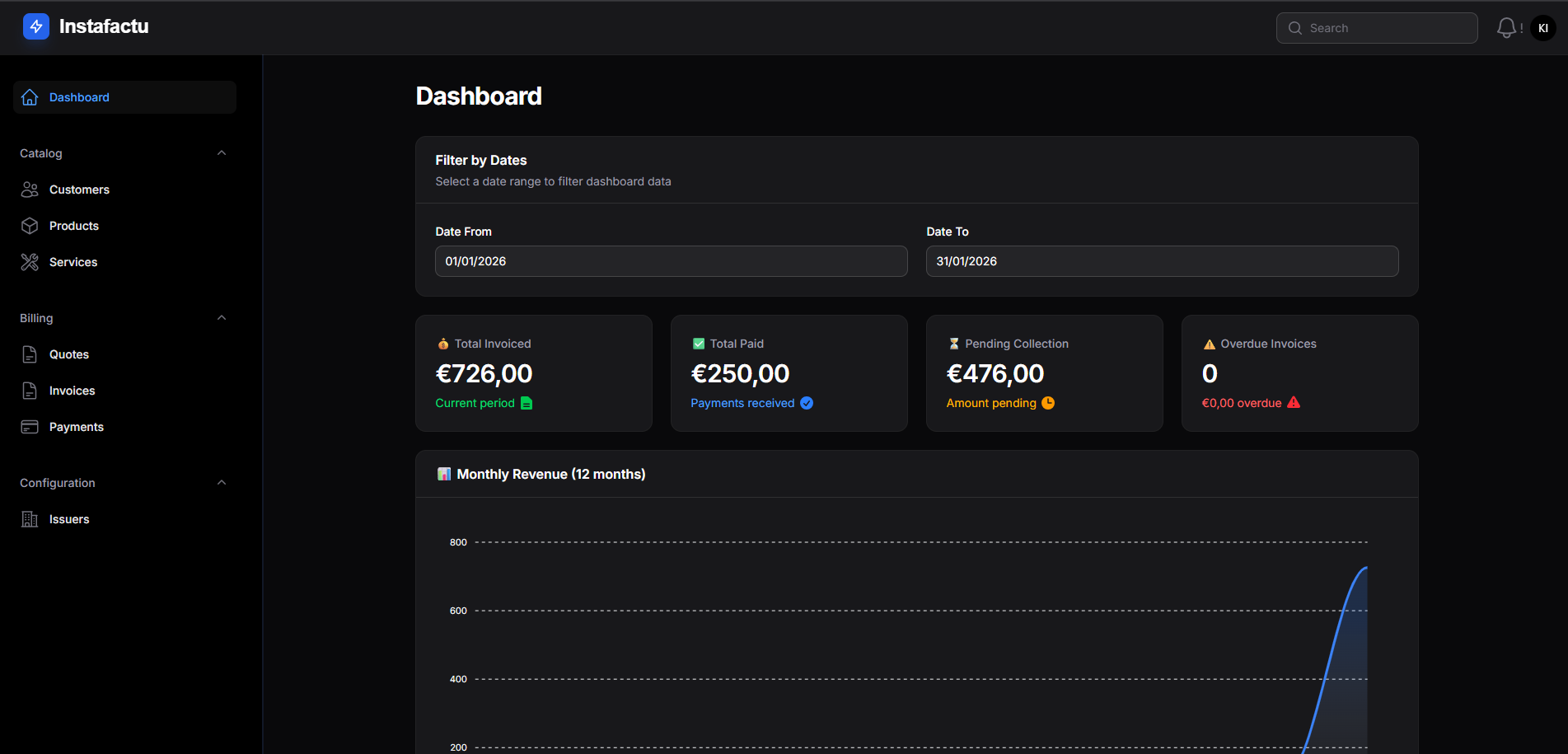The width and height of the screenshot is (1568, 754).
Task: Click the Services wrench icon
Action: click(x=30, y=262)
